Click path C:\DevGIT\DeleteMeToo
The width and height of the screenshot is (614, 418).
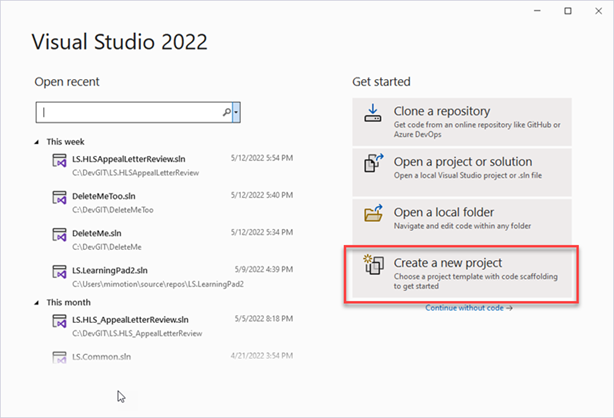(x=113, y=210)
